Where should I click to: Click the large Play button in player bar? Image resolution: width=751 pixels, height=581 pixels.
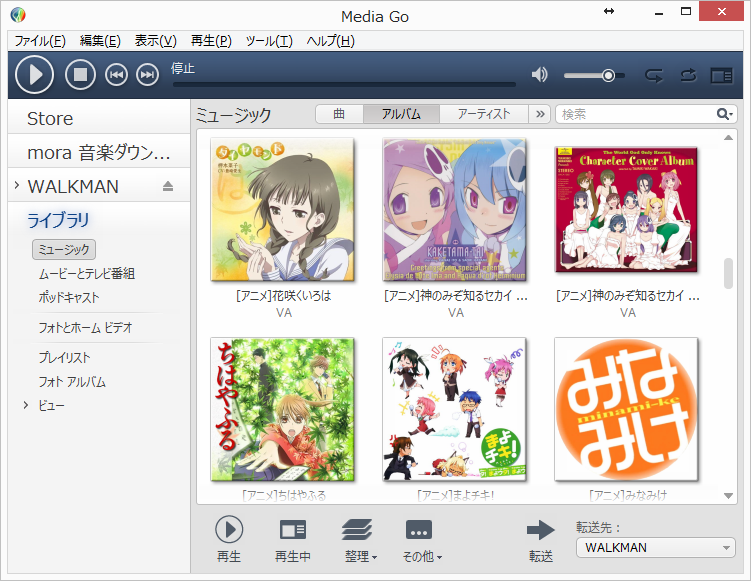click(x=34, y=75)
